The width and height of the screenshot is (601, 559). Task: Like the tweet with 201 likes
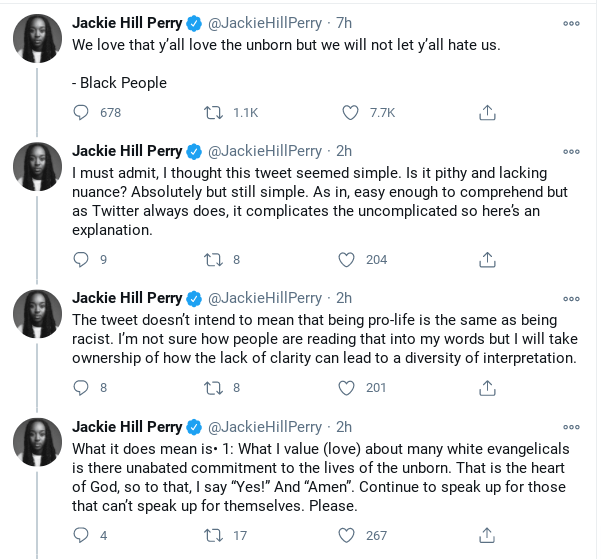click(348, 388)
